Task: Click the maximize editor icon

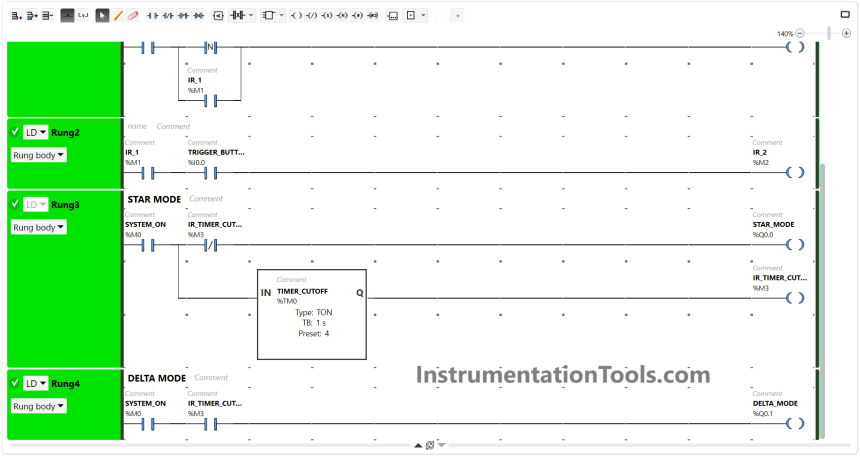Action: [845, 15]
